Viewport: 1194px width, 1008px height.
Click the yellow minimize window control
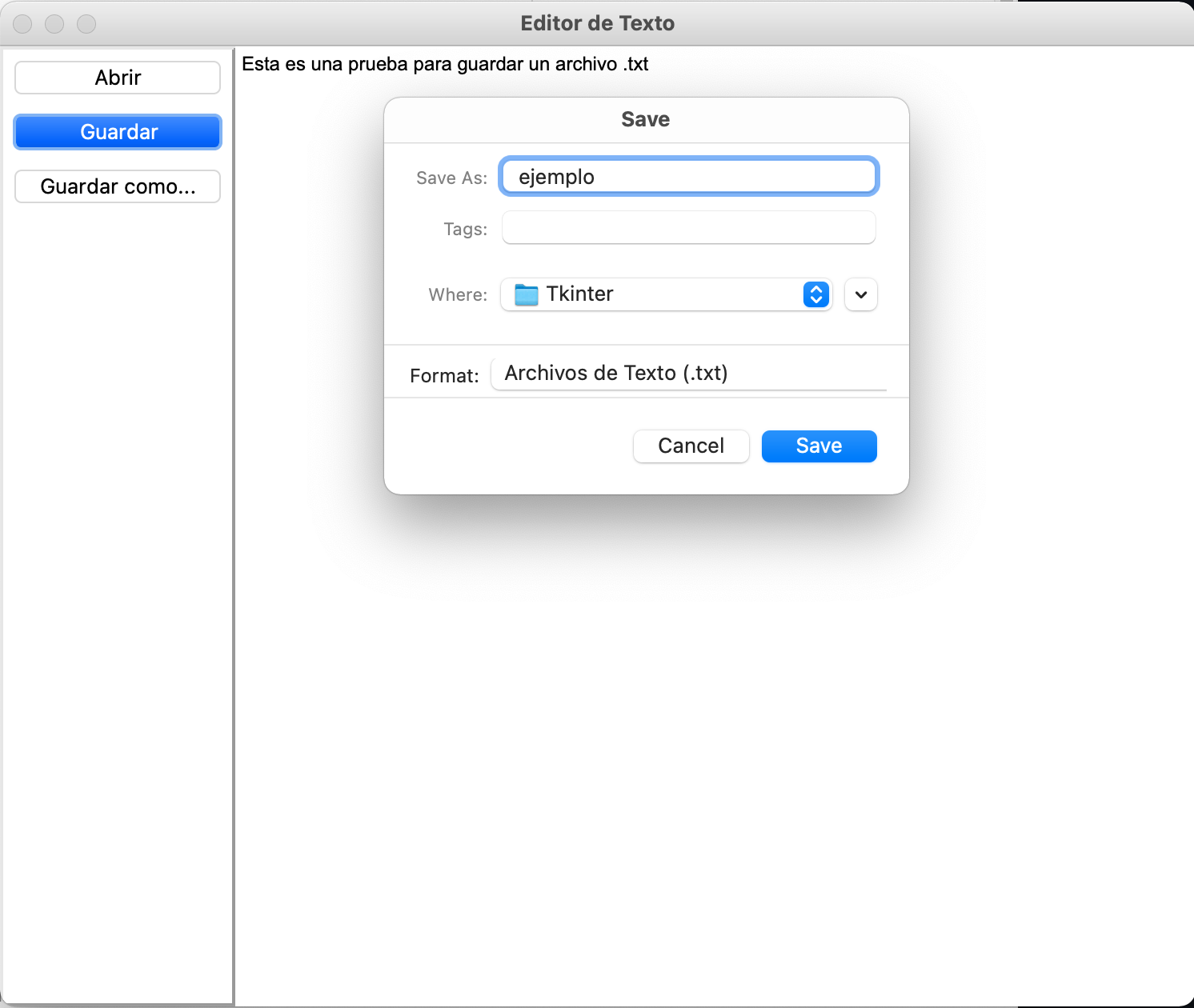coord(54,23)
